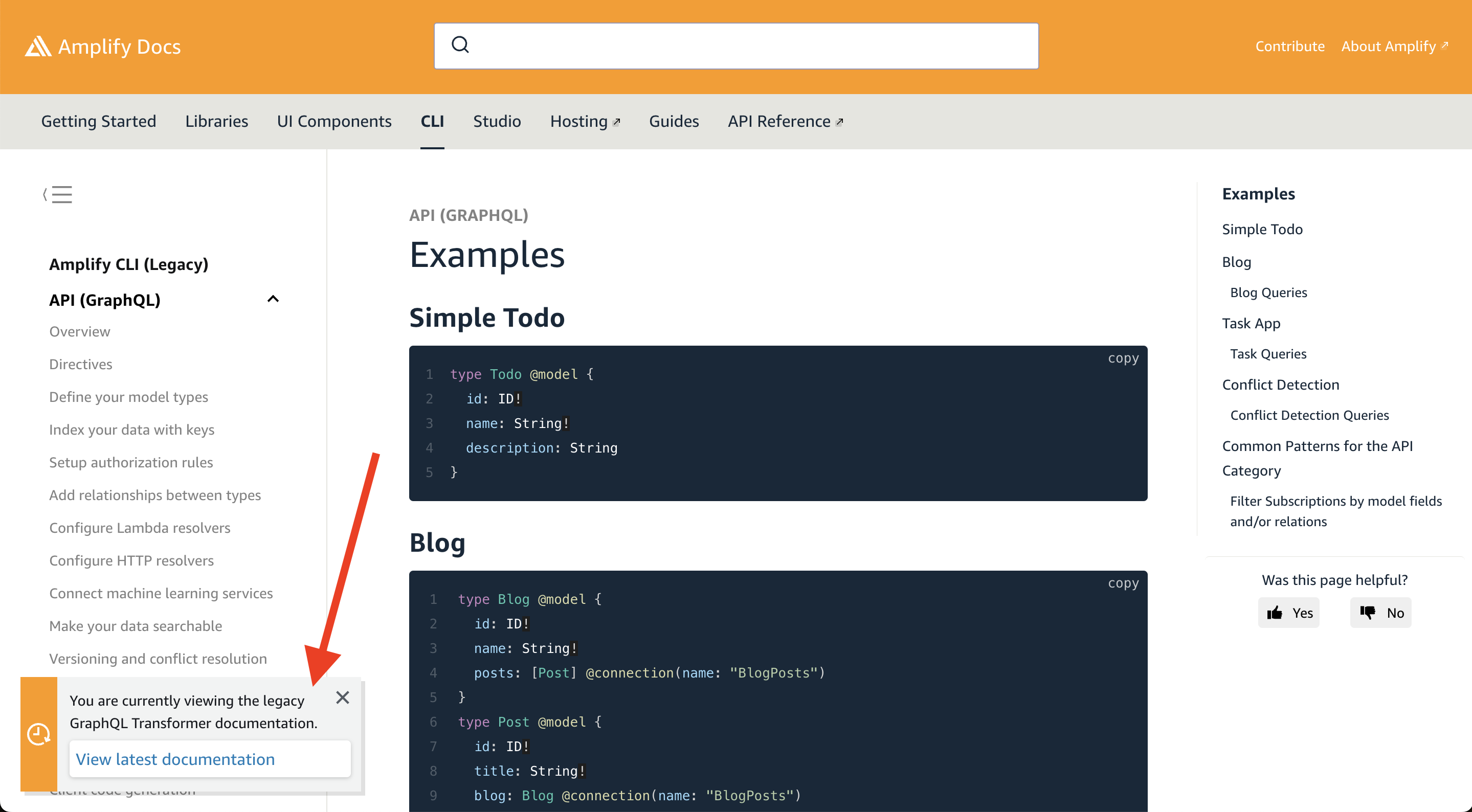
Task: Mark the page unhelpful with thumbs down No
Action: pyautogui.click(x=1380, y=612)
